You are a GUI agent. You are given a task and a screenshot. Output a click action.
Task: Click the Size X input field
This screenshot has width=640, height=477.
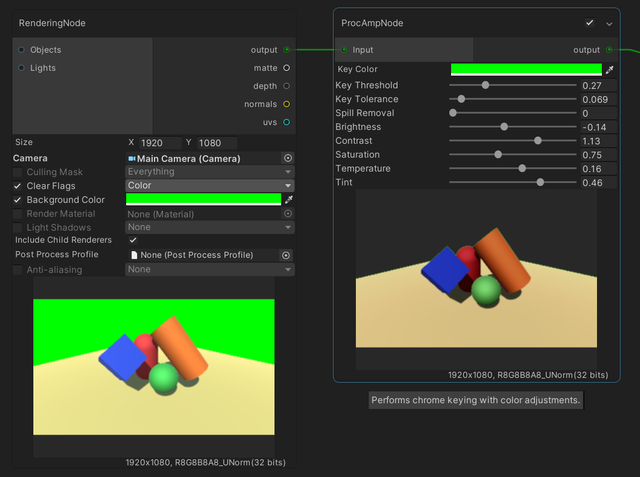click(160, 143)
